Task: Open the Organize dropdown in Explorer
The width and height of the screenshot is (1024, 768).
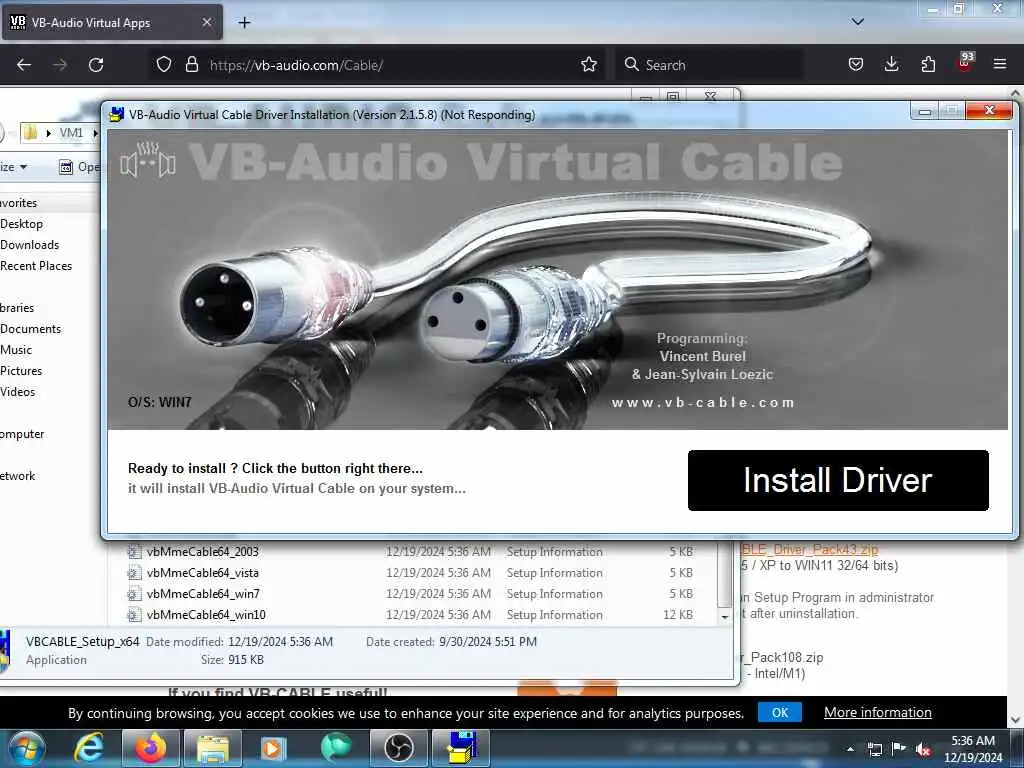Action: (13, 167)
